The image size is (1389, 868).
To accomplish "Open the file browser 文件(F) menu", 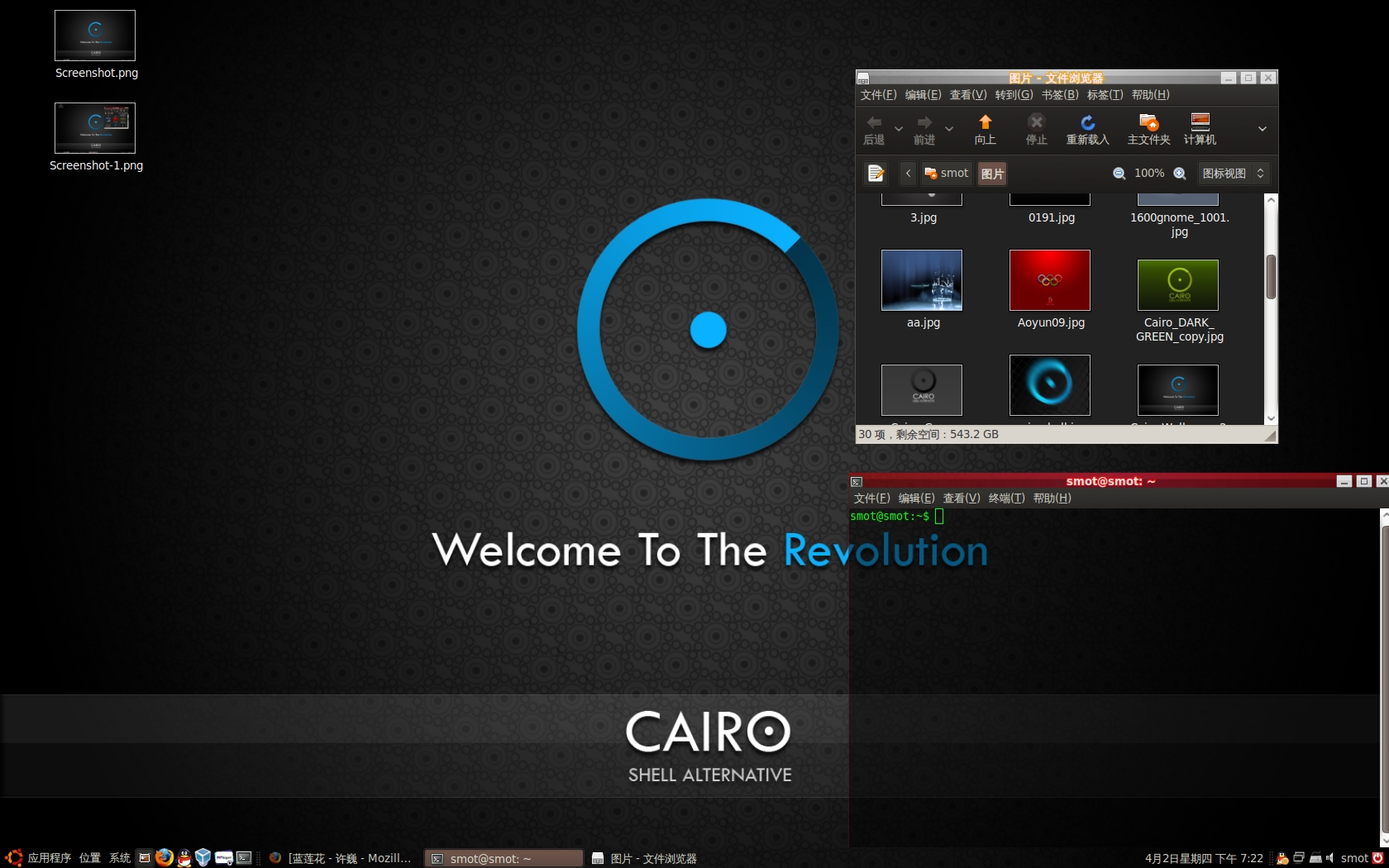I will tap(878, 95).
